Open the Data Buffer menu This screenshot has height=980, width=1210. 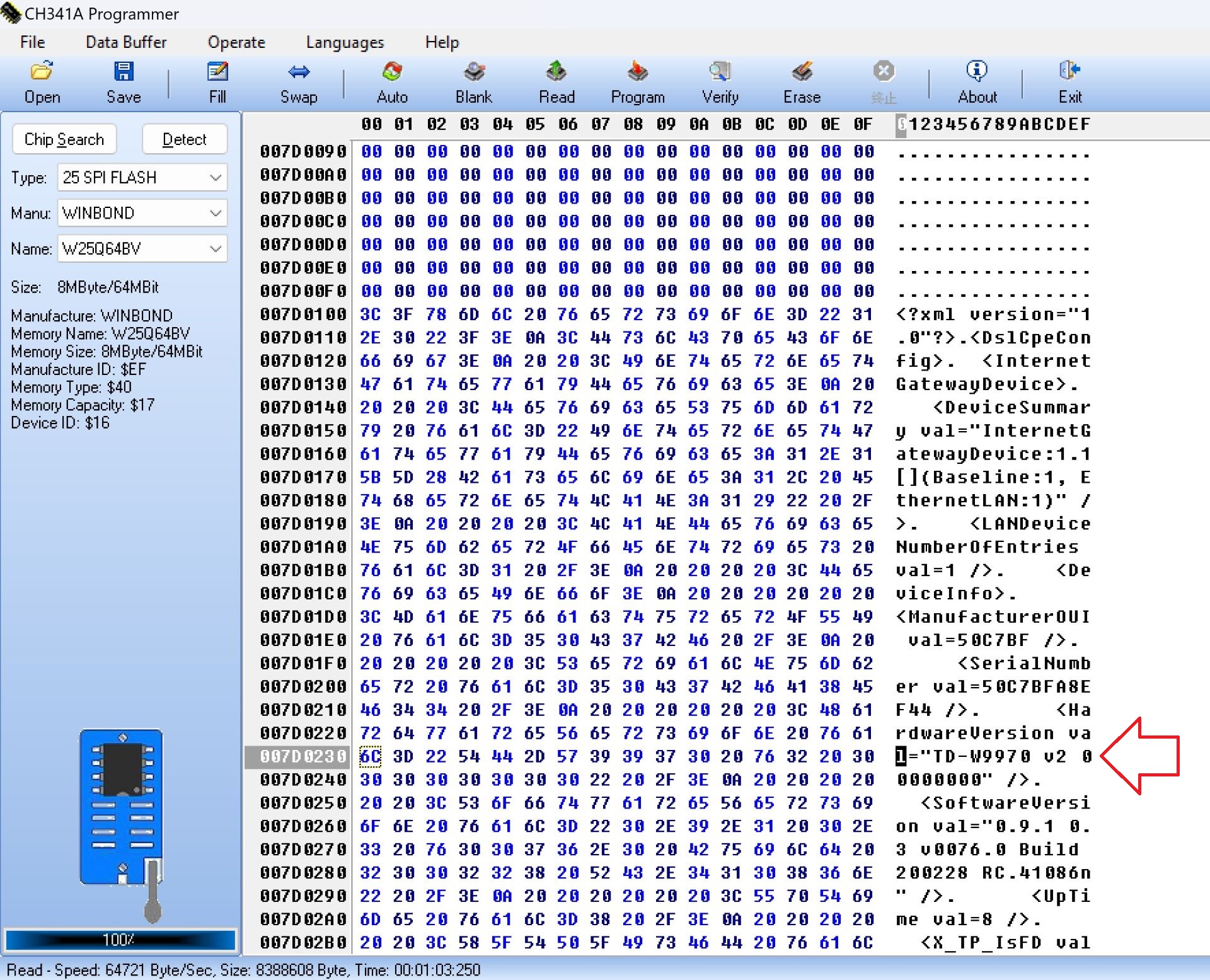coord(126,42)
